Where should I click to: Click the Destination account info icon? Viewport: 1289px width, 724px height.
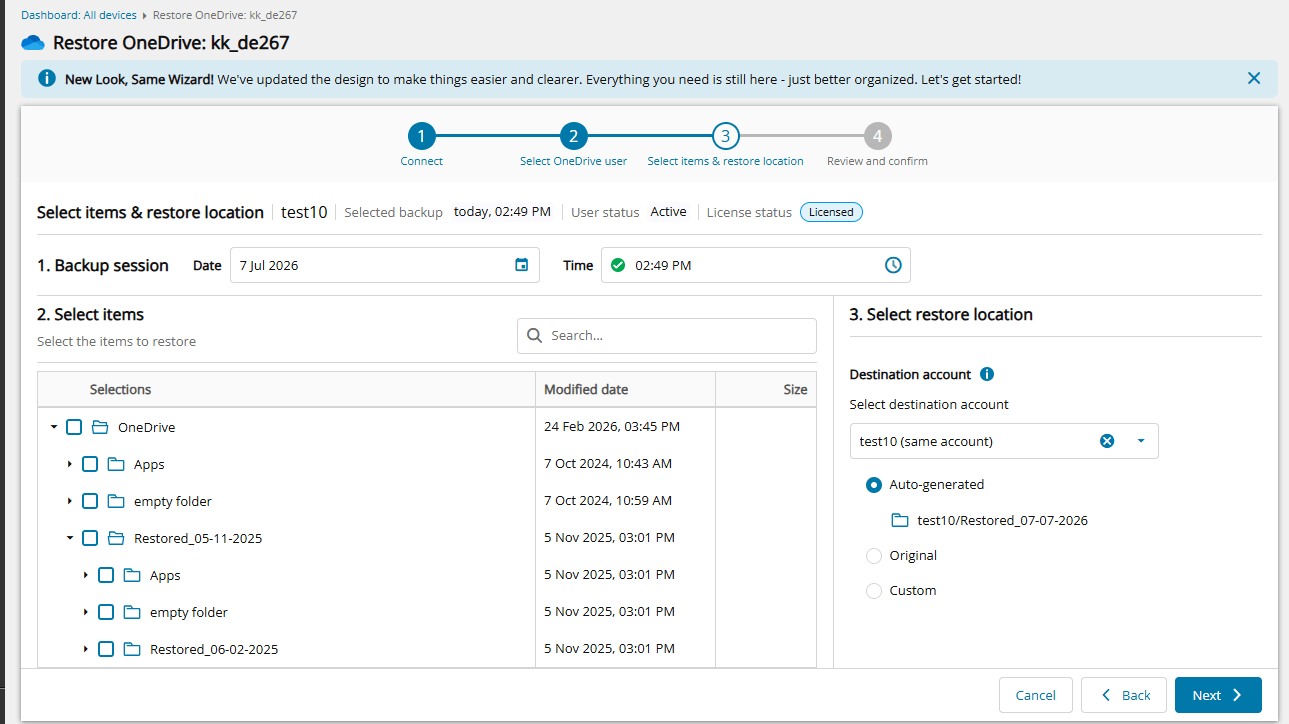coord(987,374)
